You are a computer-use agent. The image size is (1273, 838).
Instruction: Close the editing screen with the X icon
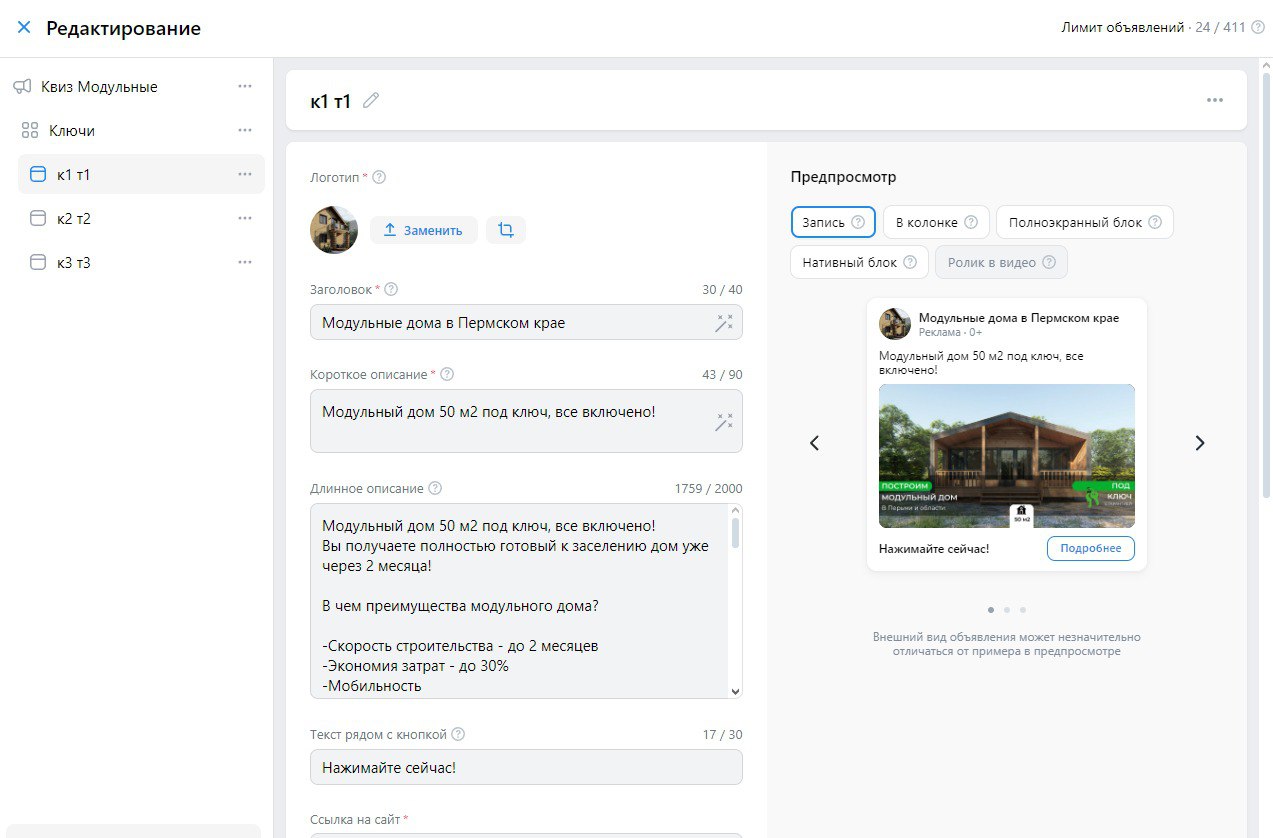pos(24,28)
